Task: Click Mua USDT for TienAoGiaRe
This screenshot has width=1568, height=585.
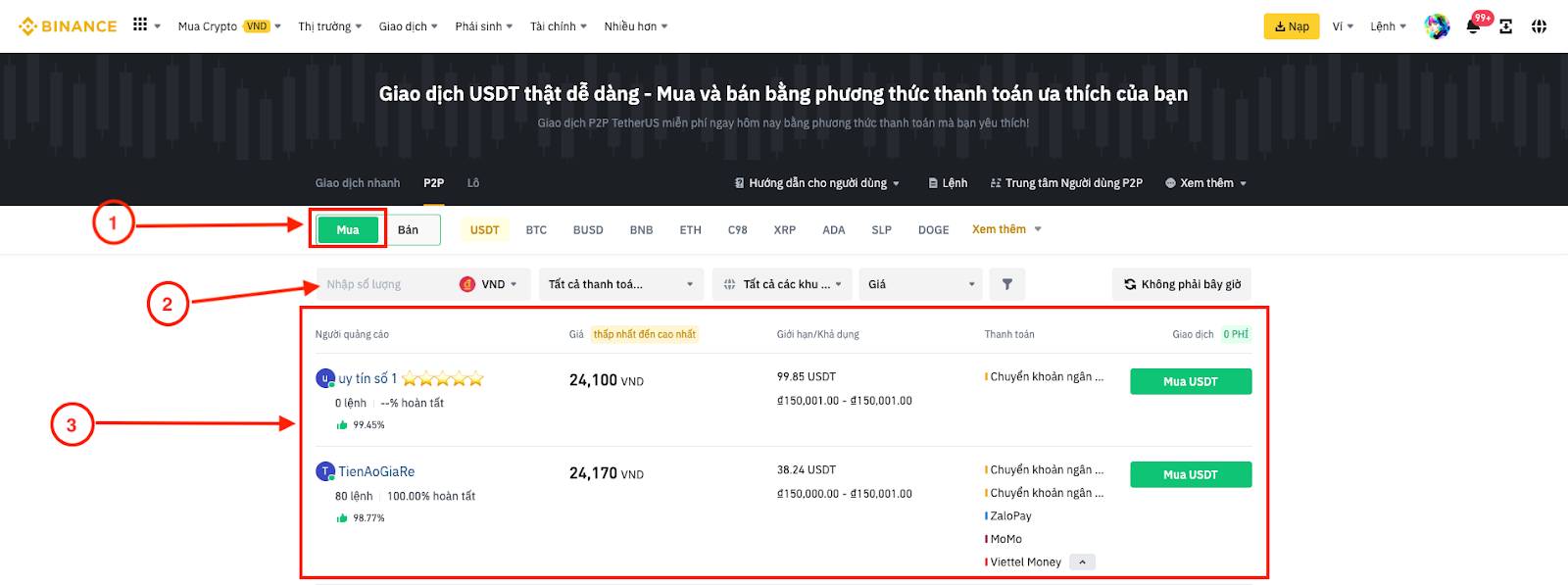Action: tap(1191, 474)
